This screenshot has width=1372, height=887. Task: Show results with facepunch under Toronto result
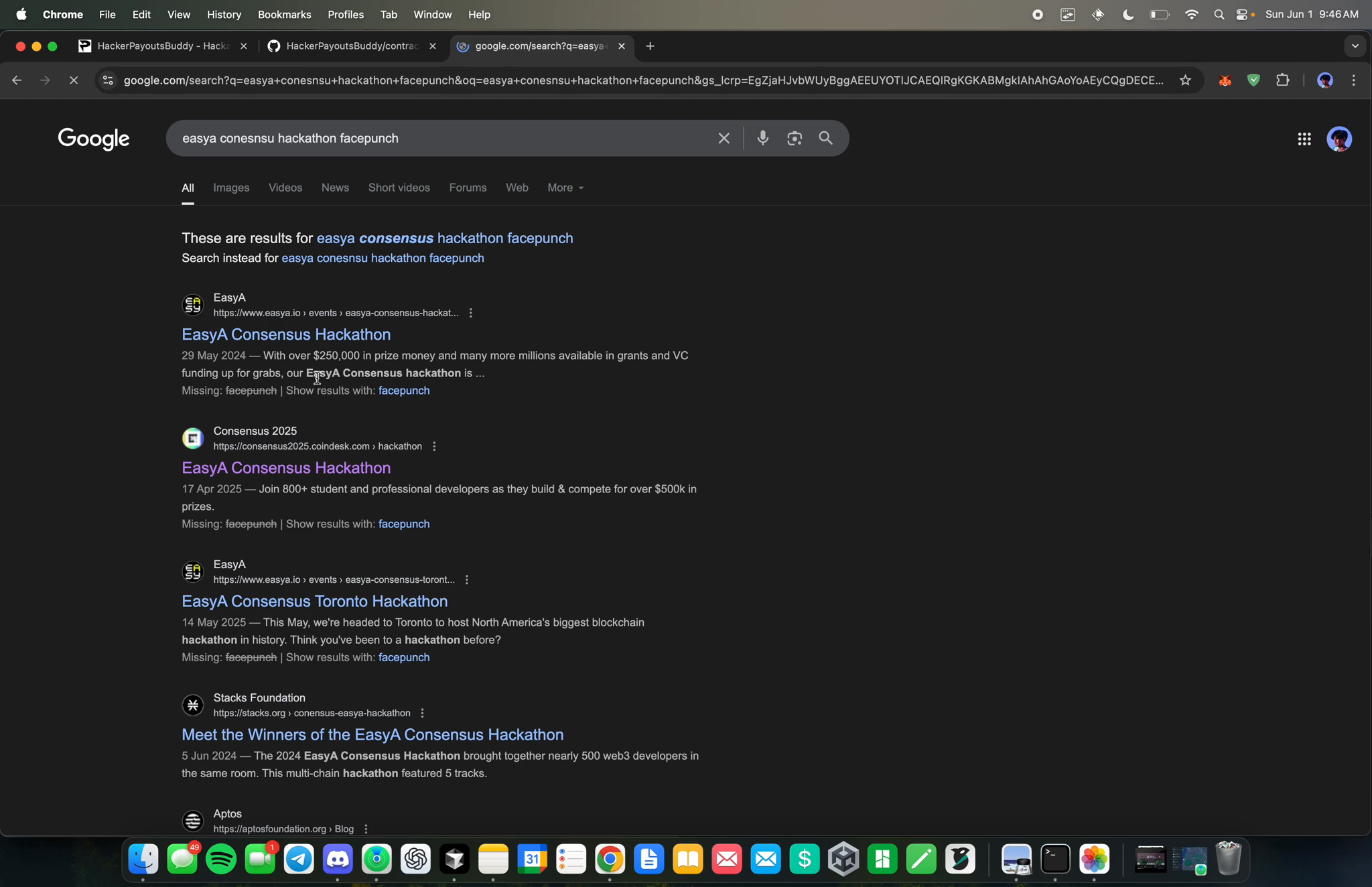(404, 657)
